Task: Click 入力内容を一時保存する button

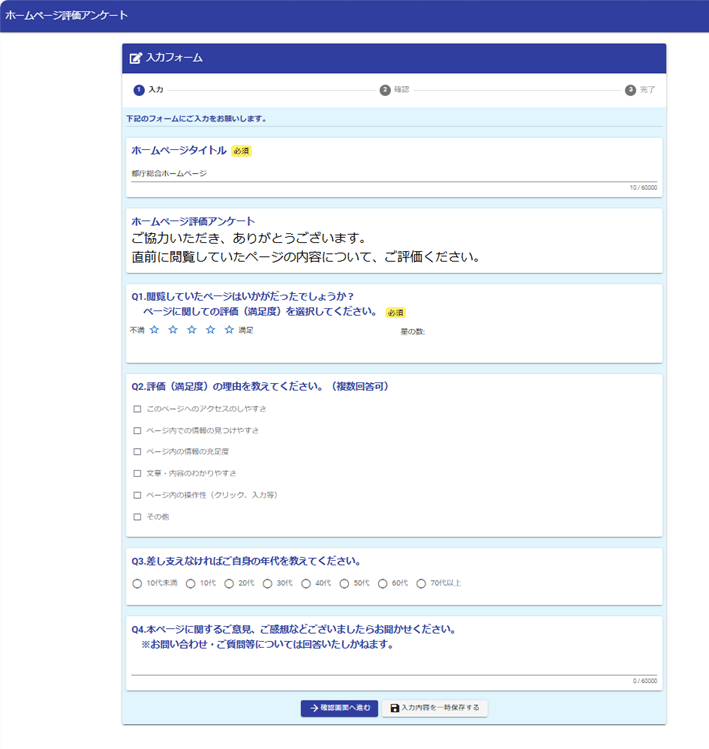Action: tap(434, 708)
